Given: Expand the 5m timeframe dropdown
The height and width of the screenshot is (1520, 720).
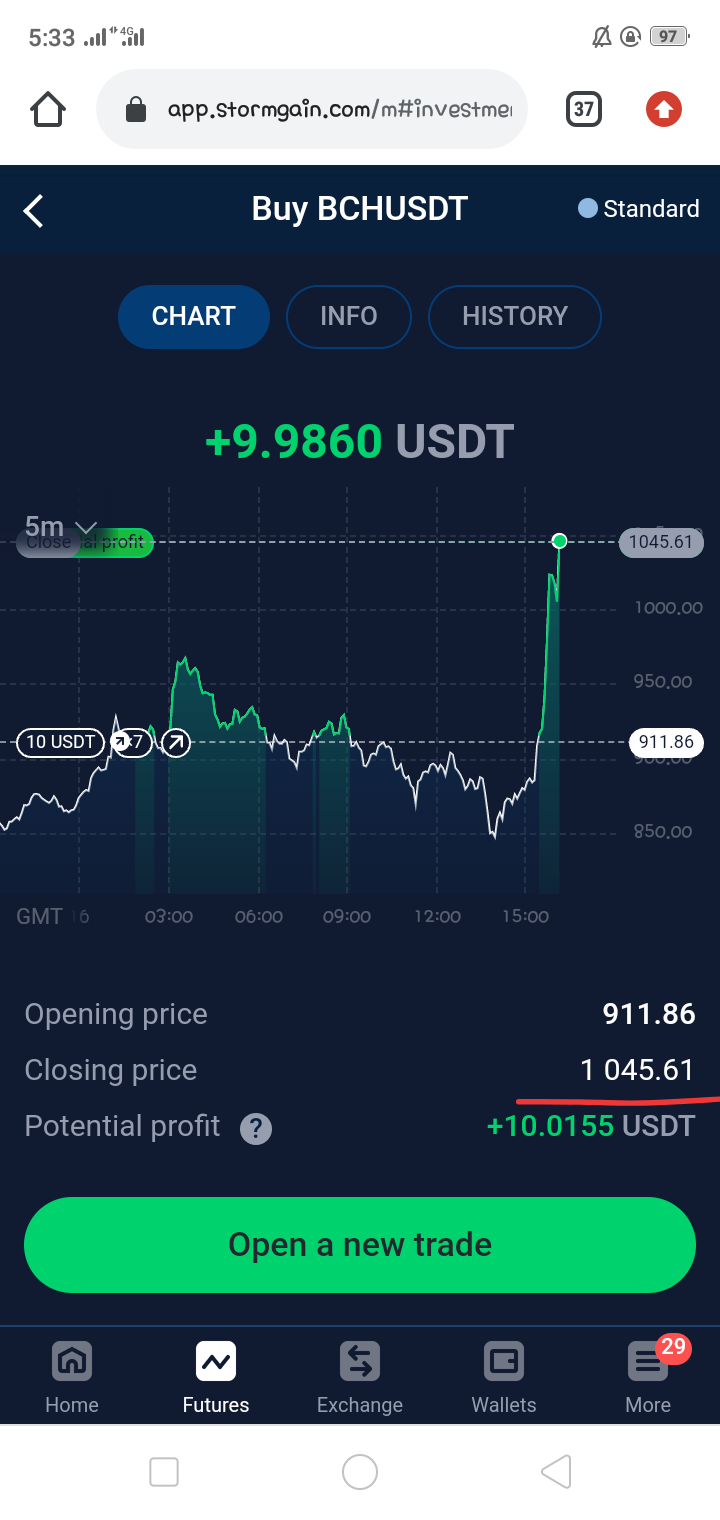Looking at the screenshot, I should (61, 526).
